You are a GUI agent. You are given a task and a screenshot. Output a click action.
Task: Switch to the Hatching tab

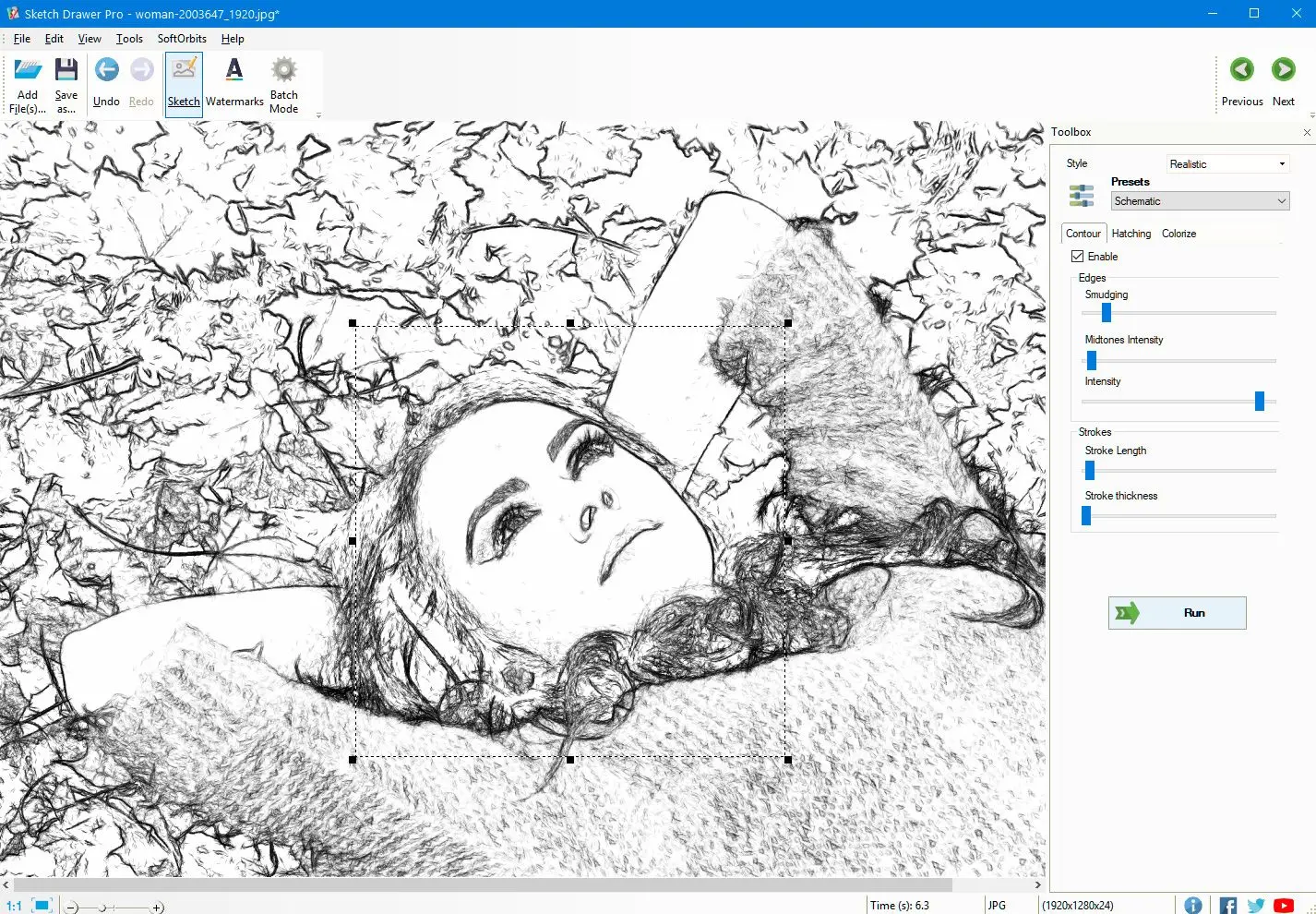click(1131, 234)
